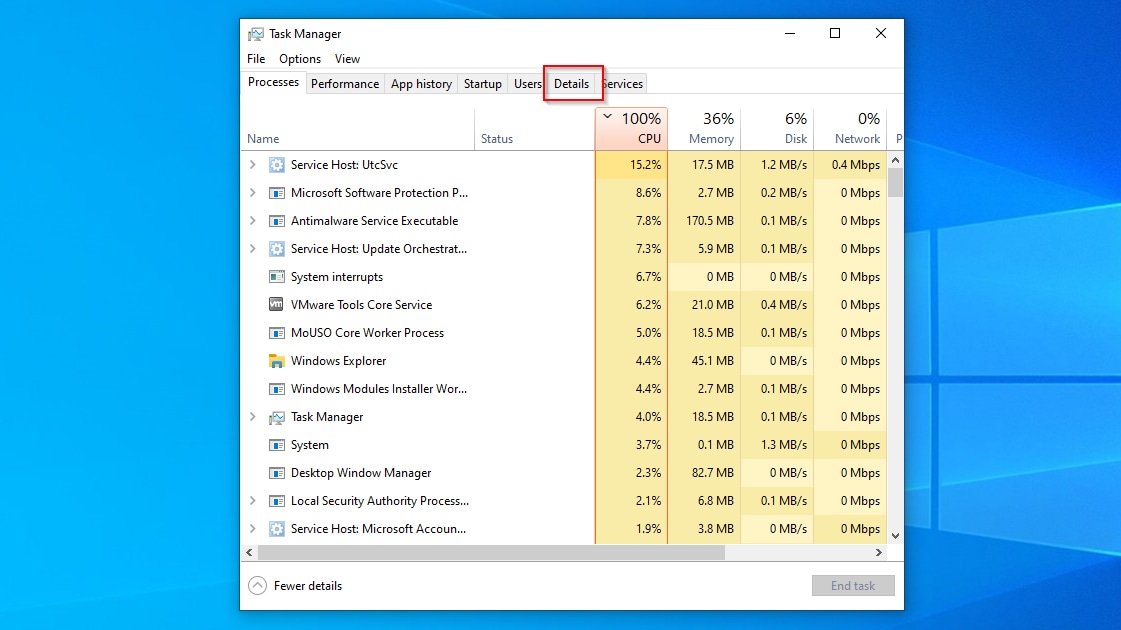Minimize the Task Manager window
Image resolution: width=1121 pixels, height=630 pixels.
(790, 33)
